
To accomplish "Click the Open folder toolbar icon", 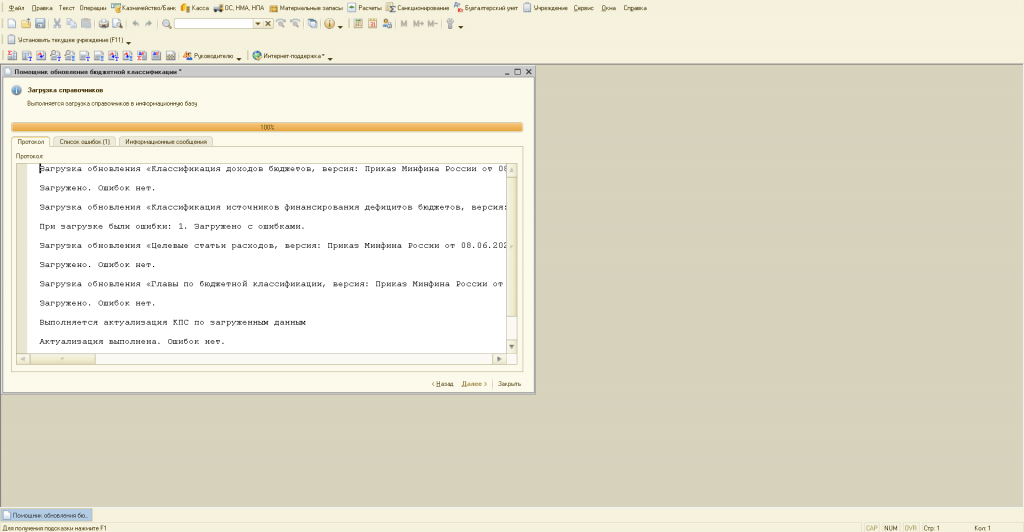I will (25, 23).
